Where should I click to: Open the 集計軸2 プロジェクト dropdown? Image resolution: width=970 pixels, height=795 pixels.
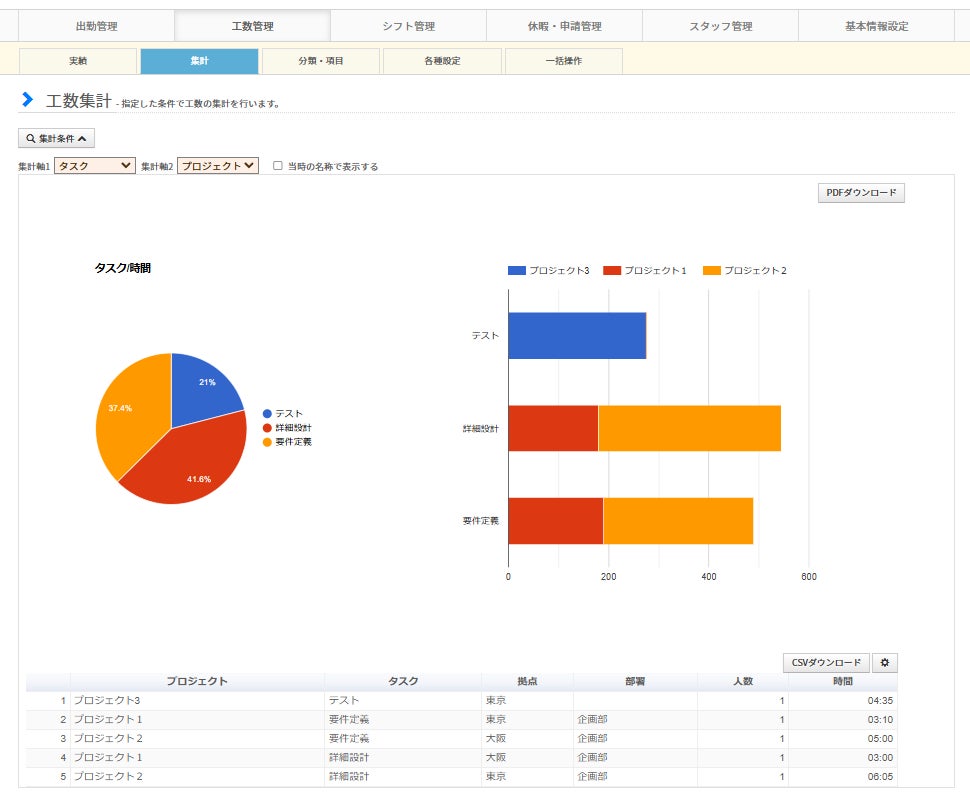click(x=218, y=166)
